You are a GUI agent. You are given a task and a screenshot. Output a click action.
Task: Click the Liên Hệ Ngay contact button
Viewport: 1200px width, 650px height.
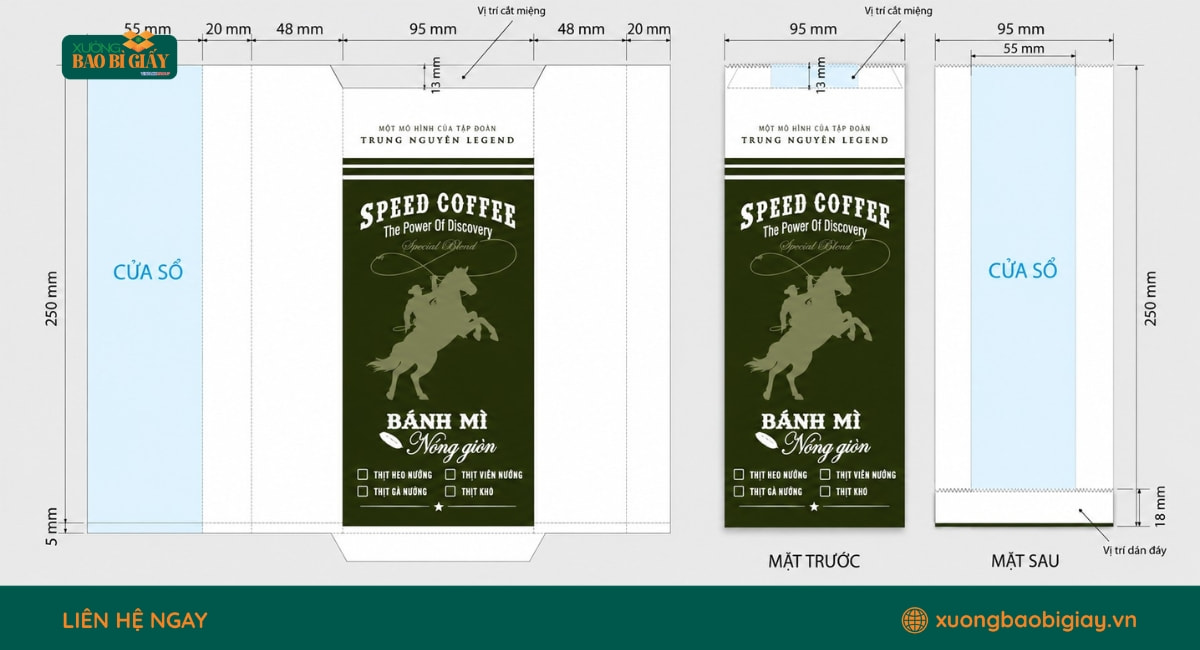(x=134, y=620)
